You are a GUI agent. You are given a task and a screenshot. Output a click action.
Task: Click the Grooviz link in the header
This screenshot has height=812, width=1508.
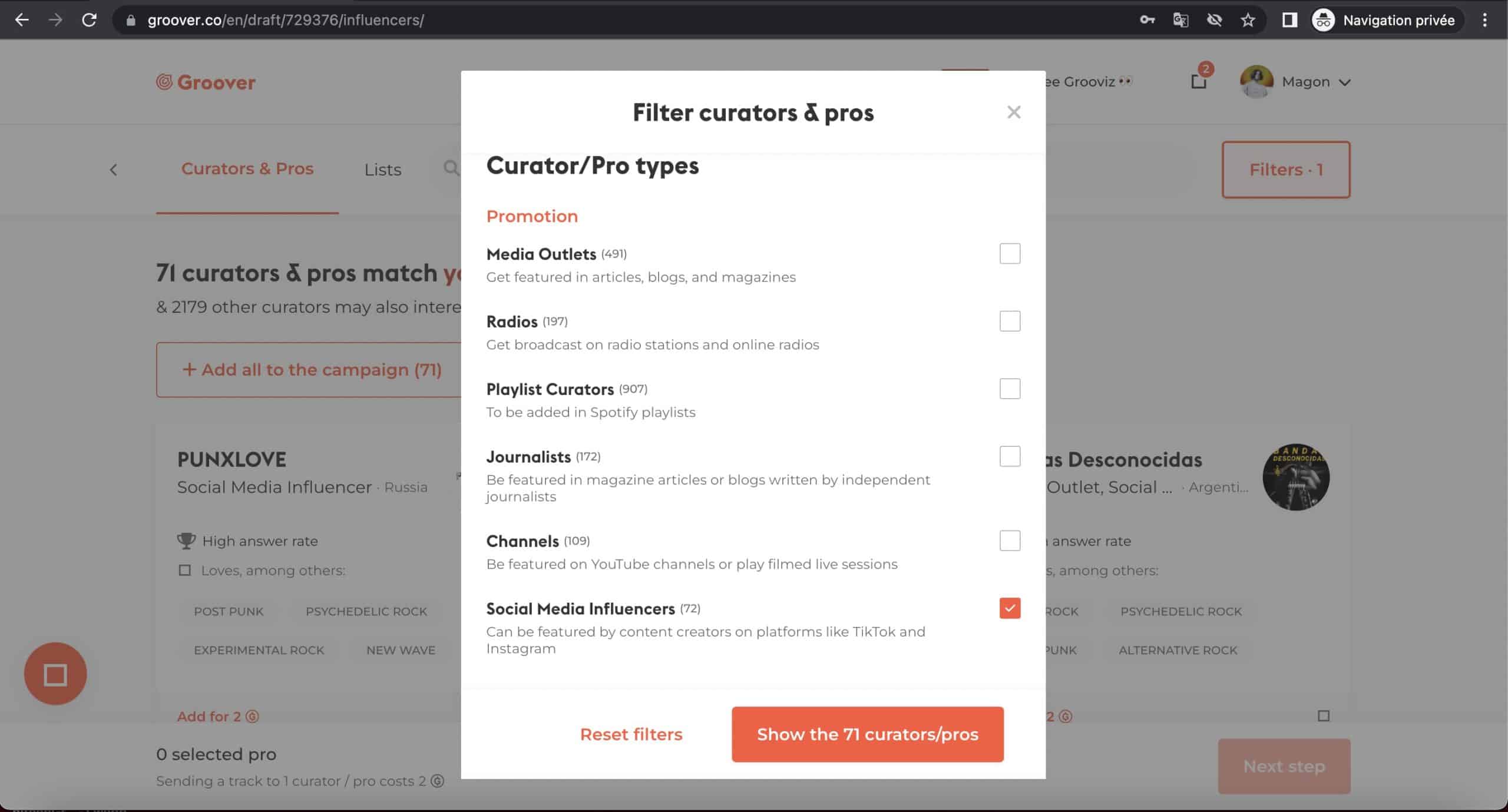tap(1089, 81)
